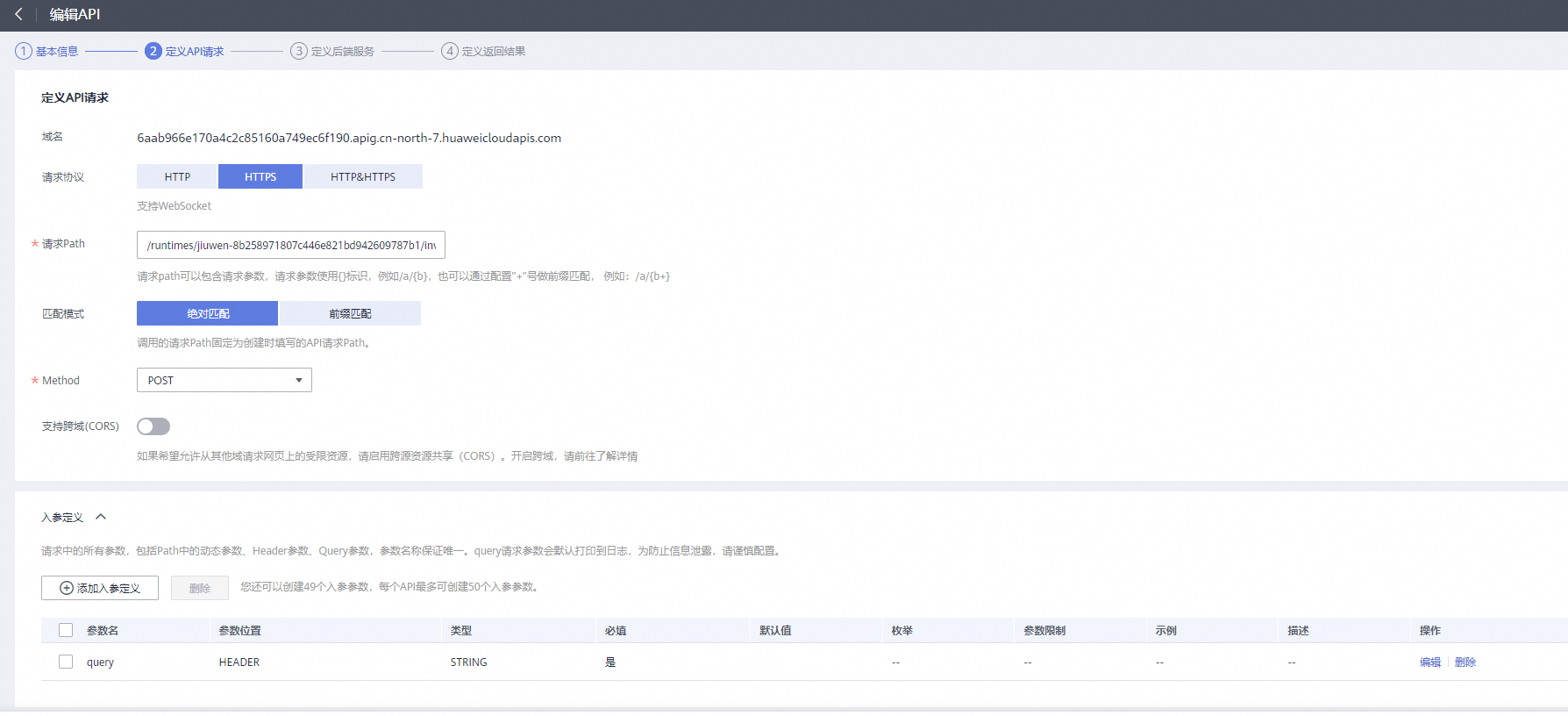The image size is (1568, 716).
Task: Open the 定义后端服务 step label
Action: click(343, 52)
